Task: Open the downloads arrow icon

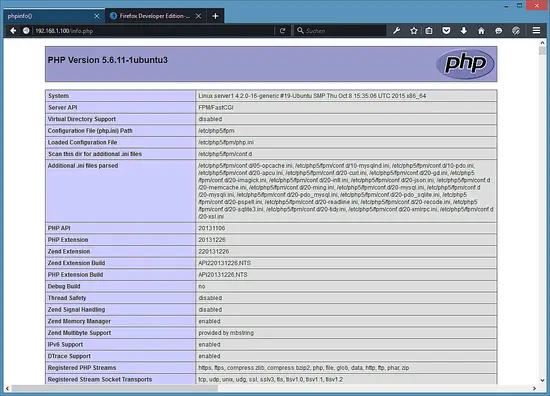Action: [x=464, y=31]
